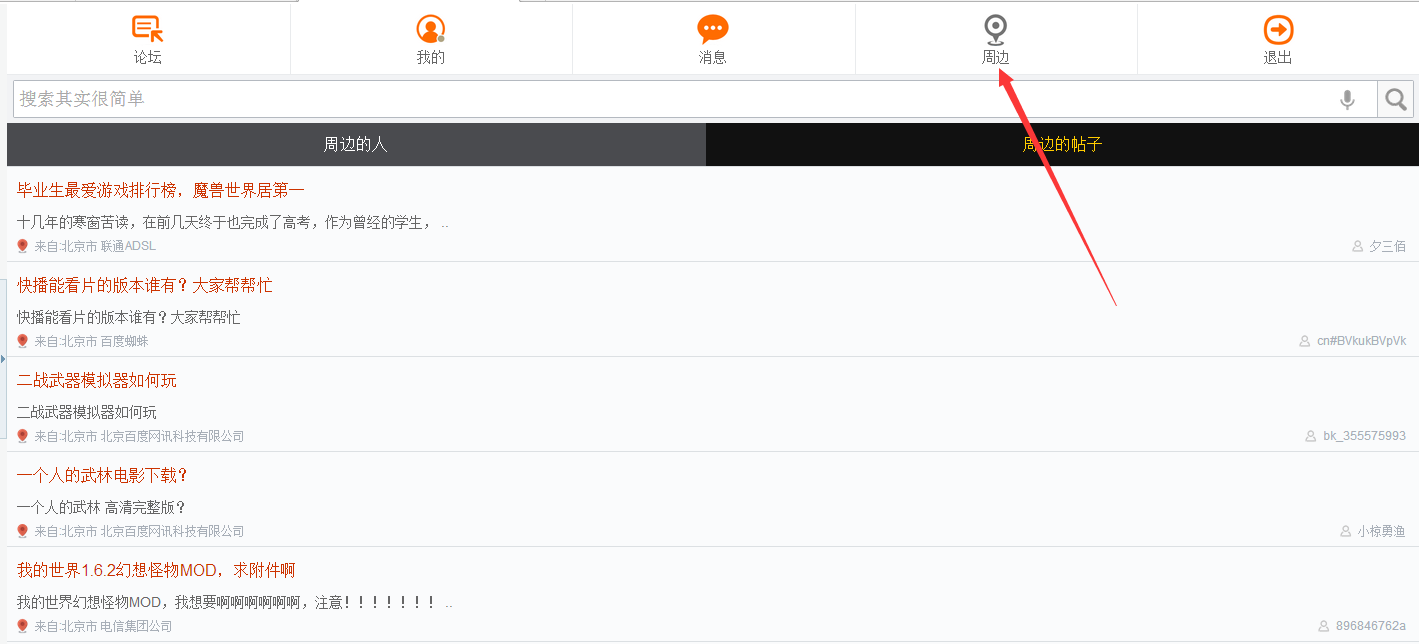Switch to the 周边的人 tab
This screenshot has width=1419, height=644.
(x=356, y=144)
